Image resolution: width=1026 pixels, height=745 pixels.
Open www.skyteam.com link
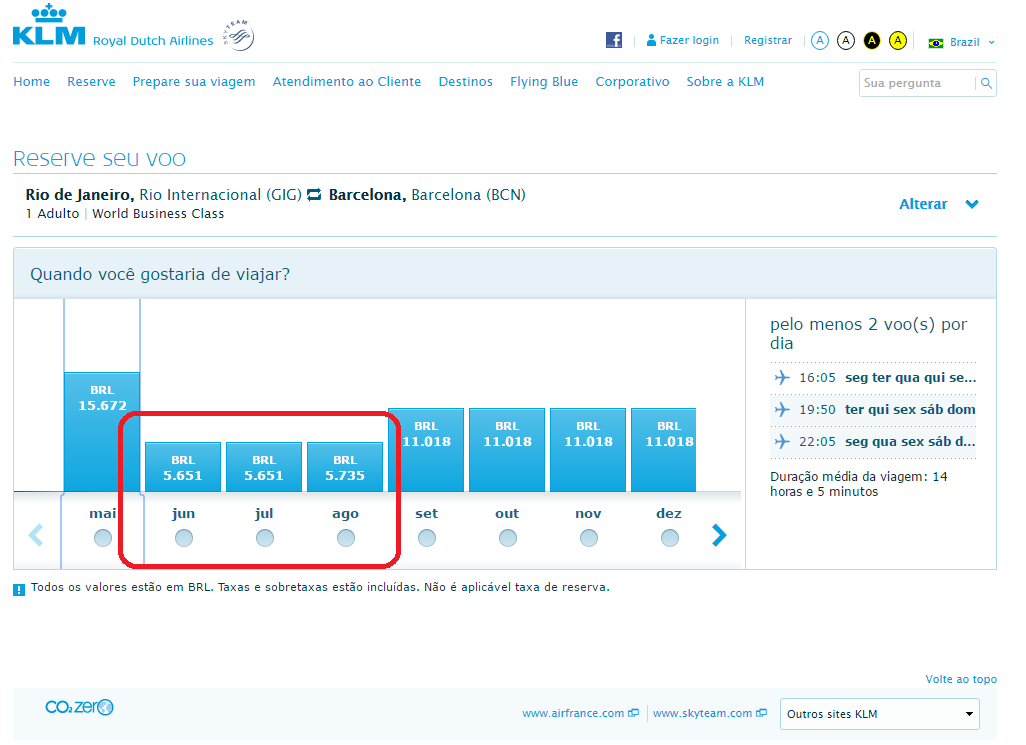[x=702, y=713]
